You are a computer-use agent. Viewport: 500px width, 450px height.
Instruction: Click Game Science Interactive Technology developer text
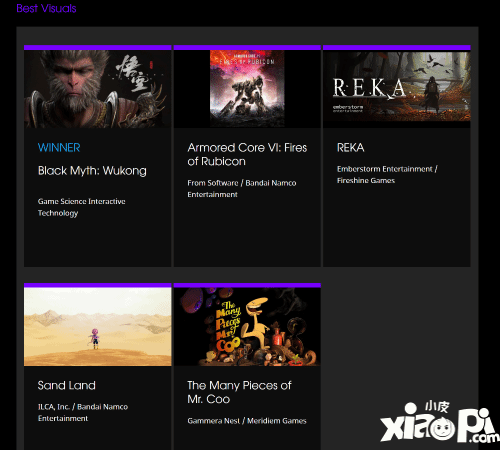click(x=82, y=207)
